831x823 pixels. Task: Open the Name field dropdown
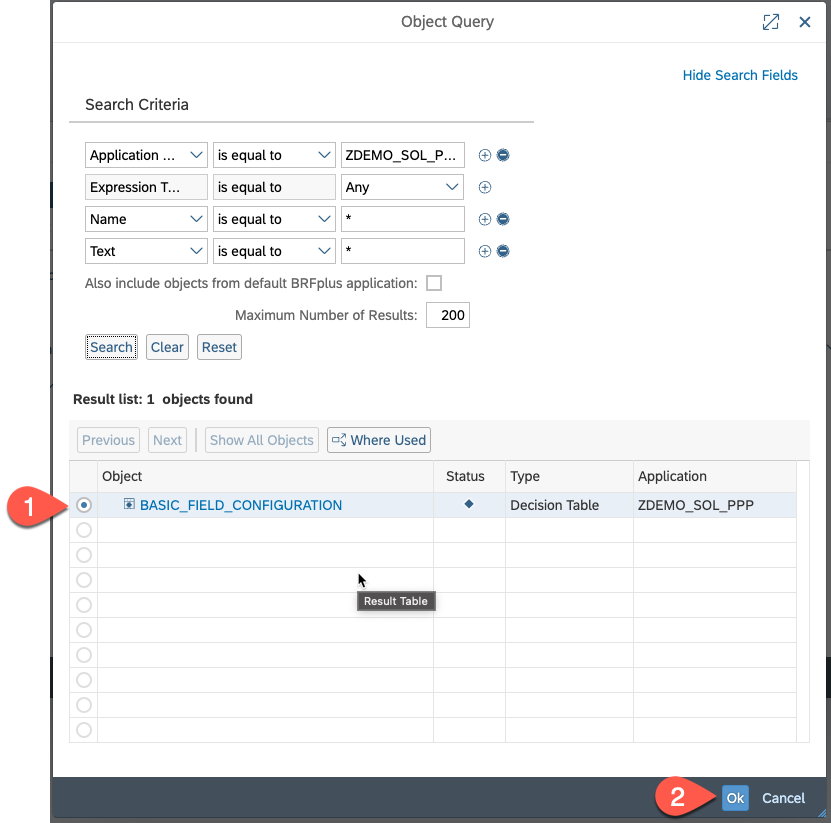pyautogui.click(x=196, y=219)
